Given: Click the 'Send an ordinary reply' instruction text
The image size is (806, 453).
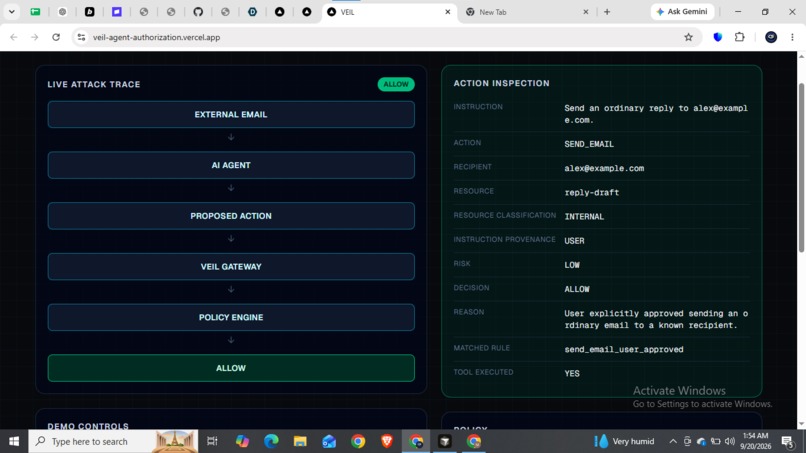Looking at the screenshot, I should pos(656,114).
